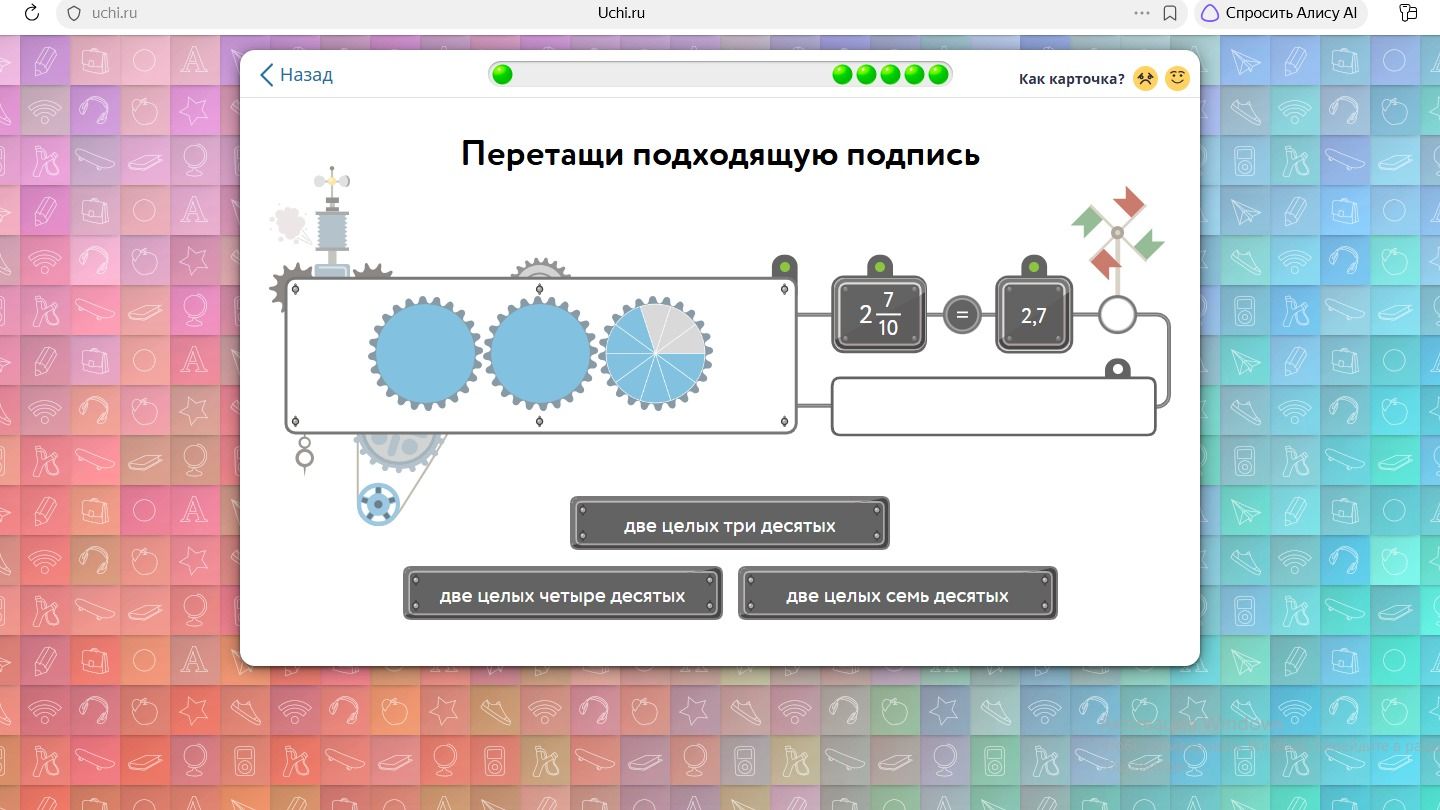Click the first green progress dot
The image size is (1440, 810).
[503, 75]
